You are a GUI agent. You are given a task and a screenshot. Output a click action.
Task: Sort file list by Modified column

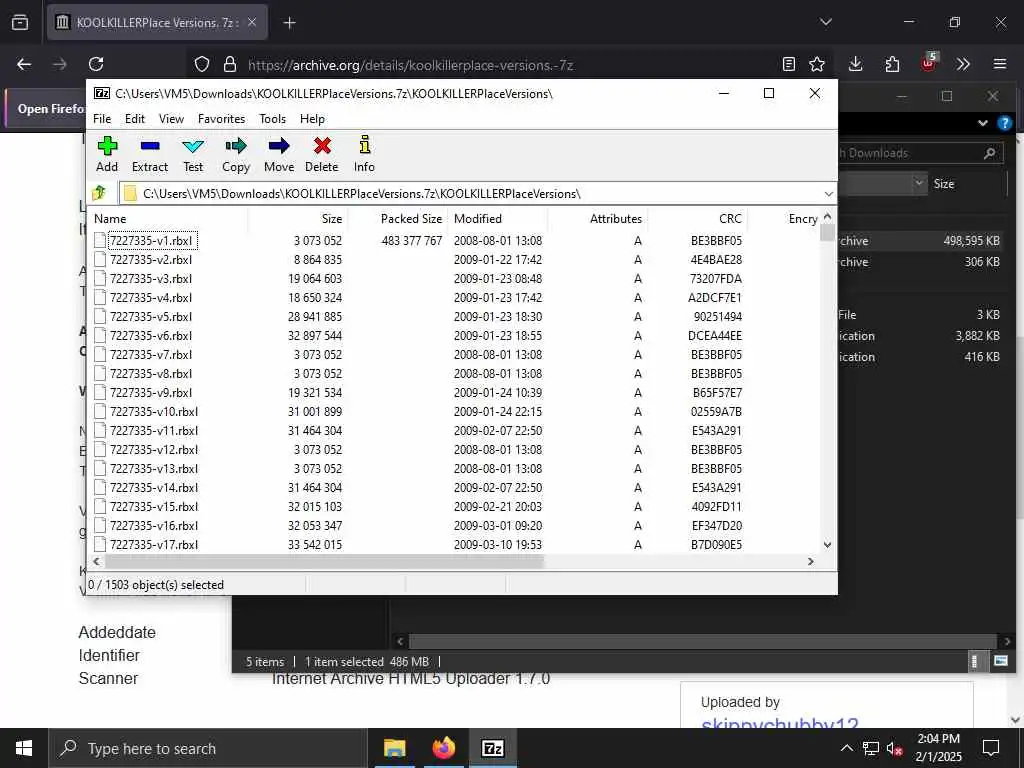498,219
